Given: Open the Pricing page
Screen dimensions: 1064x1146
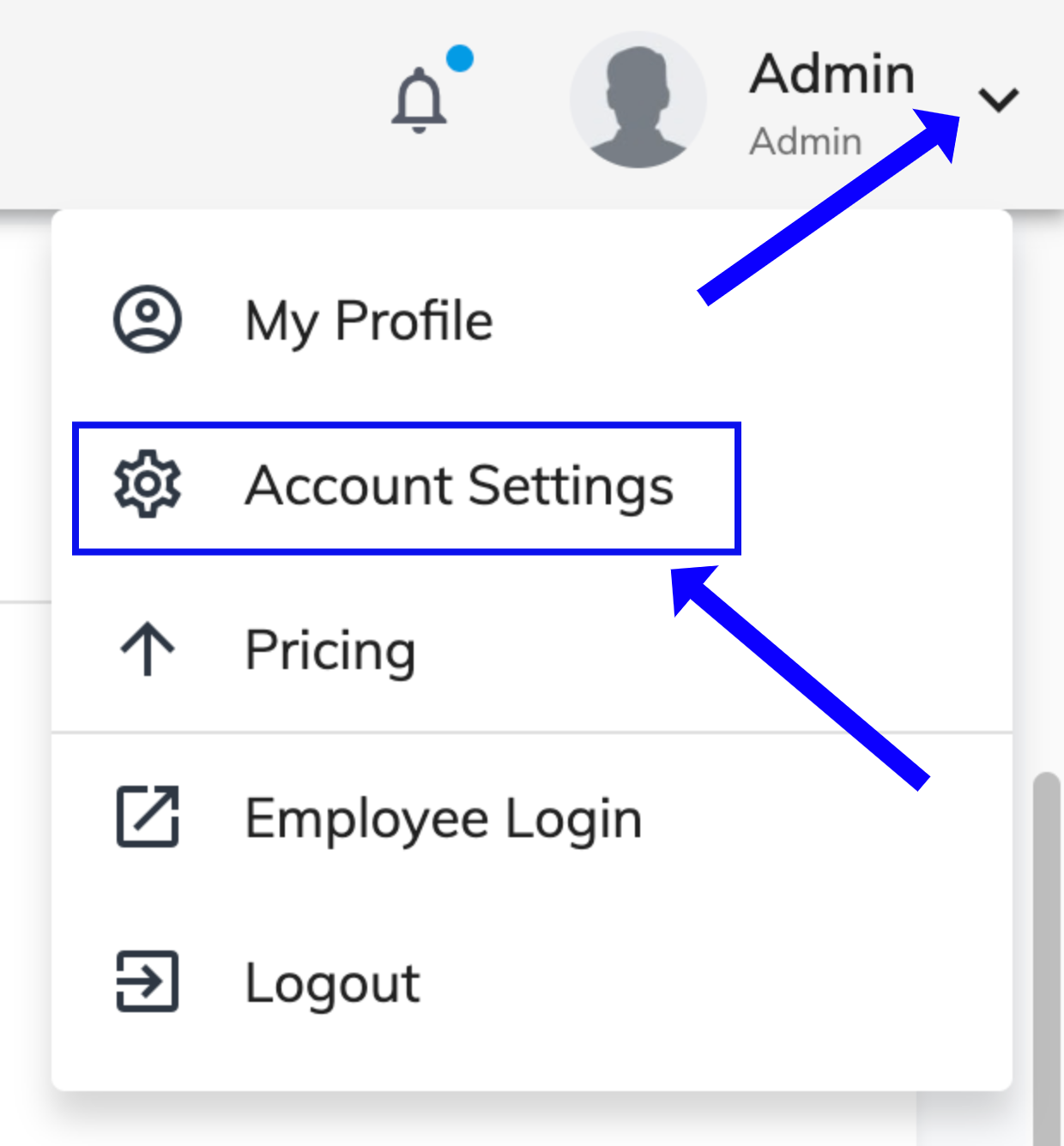Looking at the screenshot, I should tap(329, 649).
